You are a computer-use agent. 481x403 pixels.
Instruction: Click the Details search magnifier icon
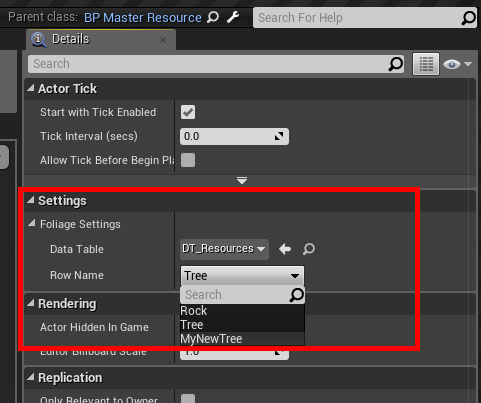[x=396, y=64]
